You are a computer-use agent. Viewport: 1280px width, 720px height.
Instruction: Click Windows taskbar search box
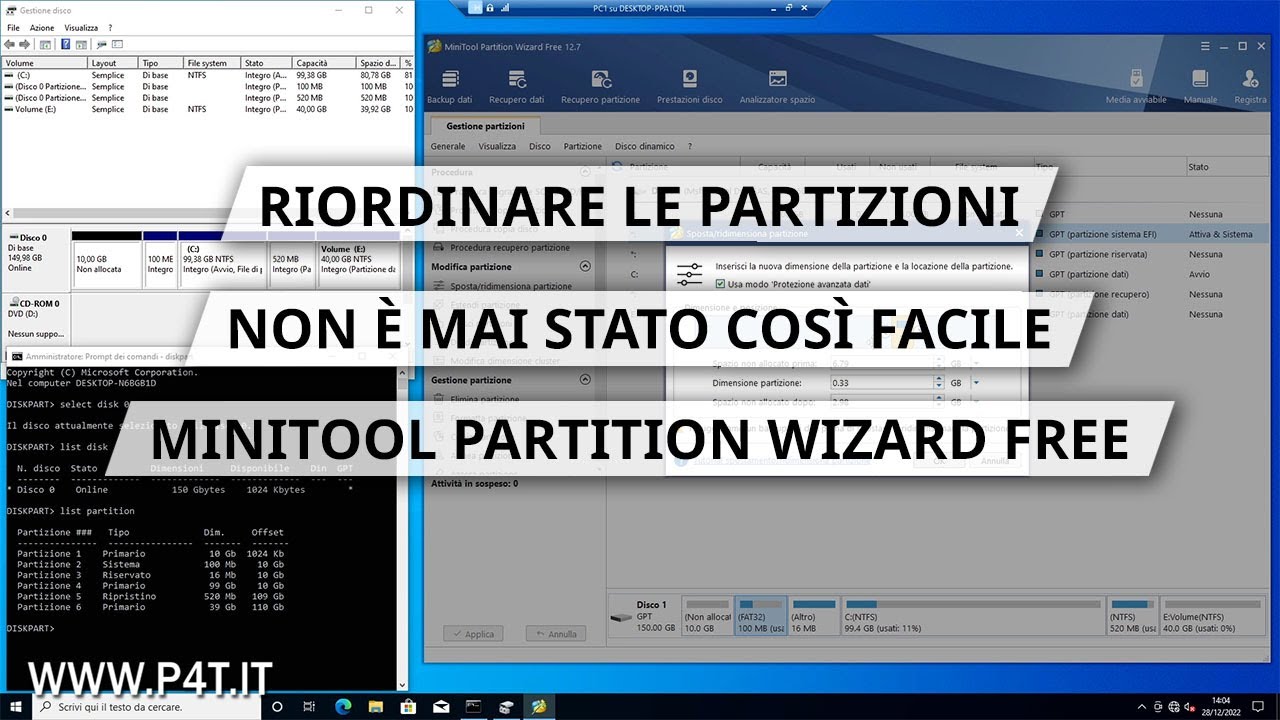tap(147, 706)
